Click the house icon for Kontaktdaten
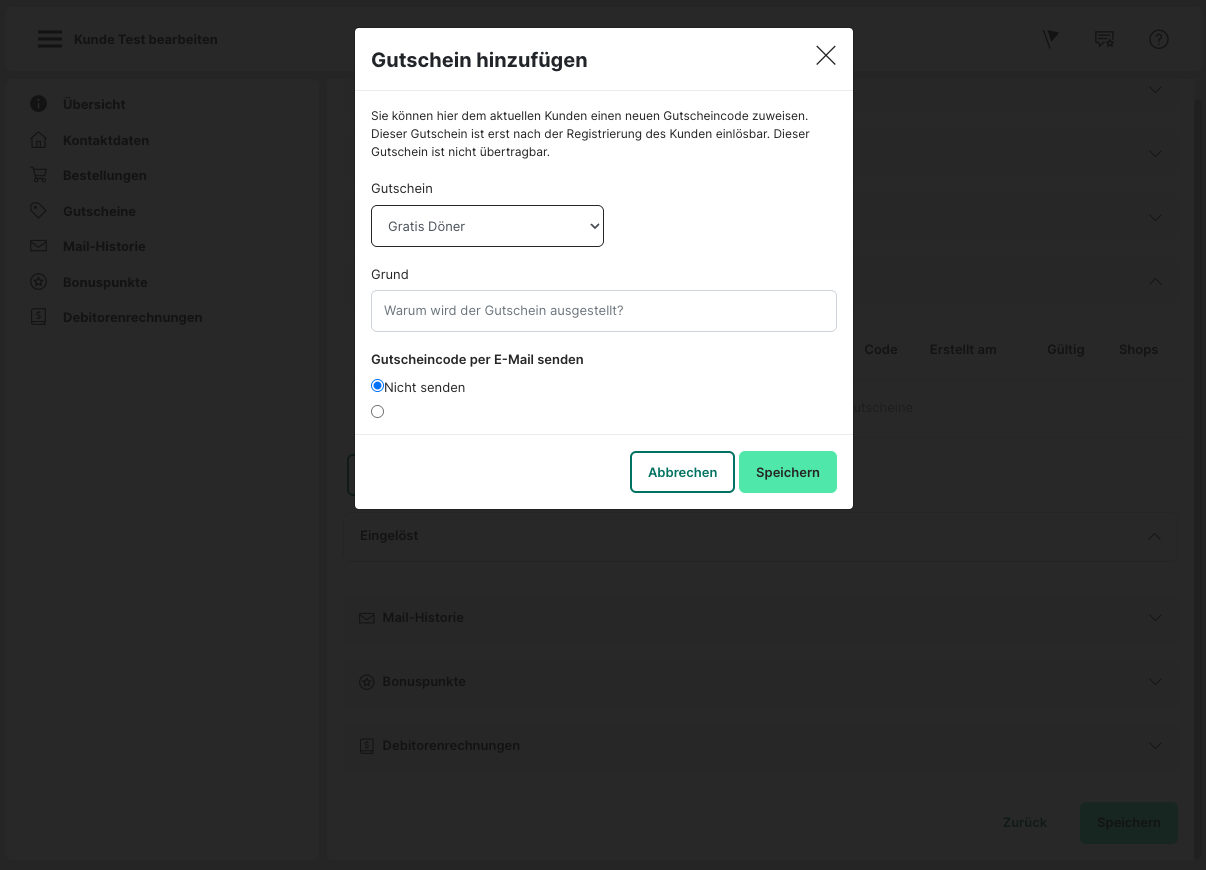 coord(39,140)
